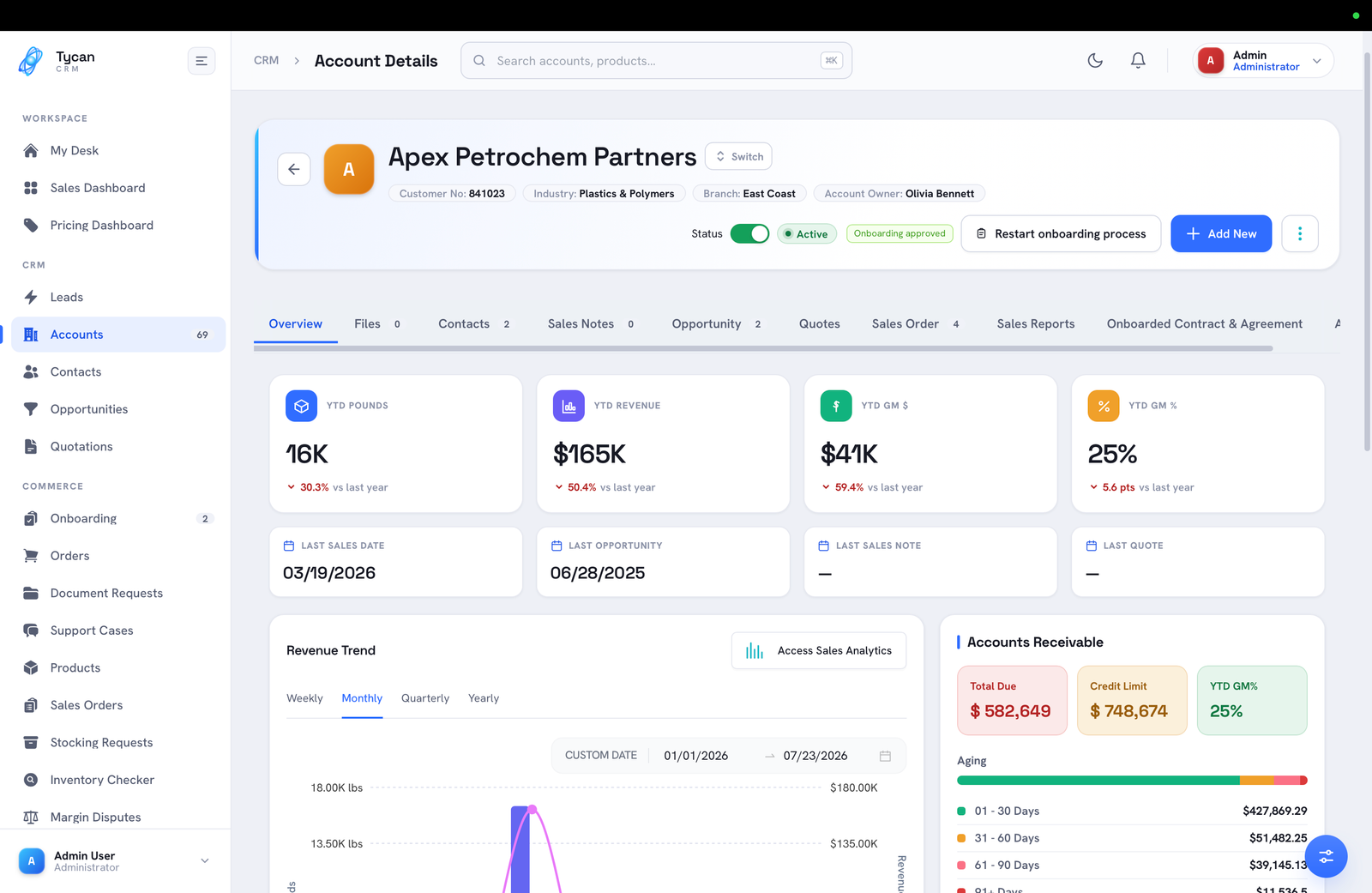Open My Desk home icon
Viewport: 1372px width, 893px height.
coord(31,150)
